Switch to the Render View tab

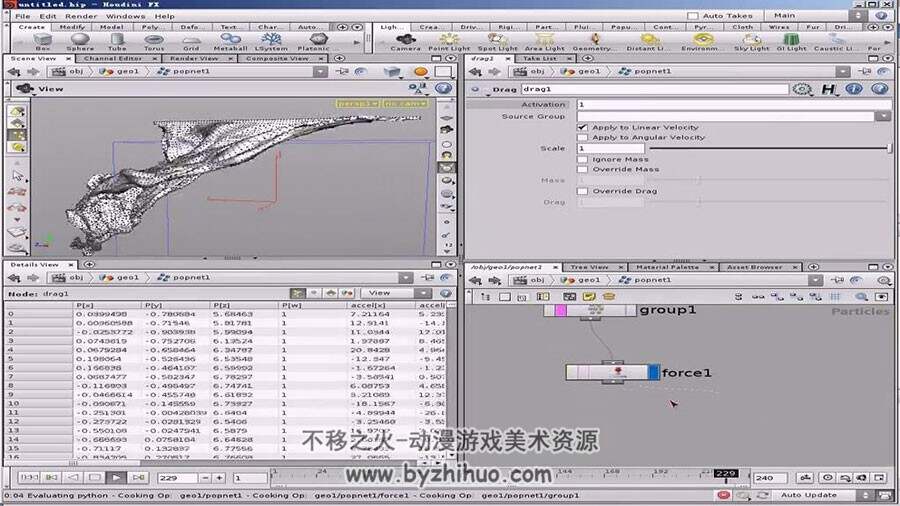[193, 59]
